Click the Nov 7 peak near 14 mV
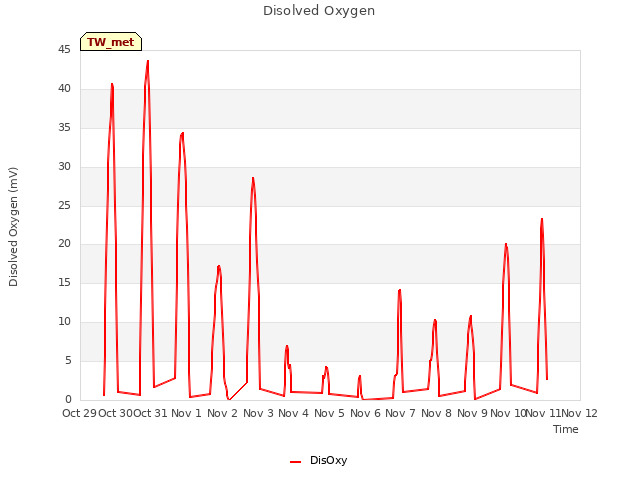640x480 pixels. [x=400, y=290]
